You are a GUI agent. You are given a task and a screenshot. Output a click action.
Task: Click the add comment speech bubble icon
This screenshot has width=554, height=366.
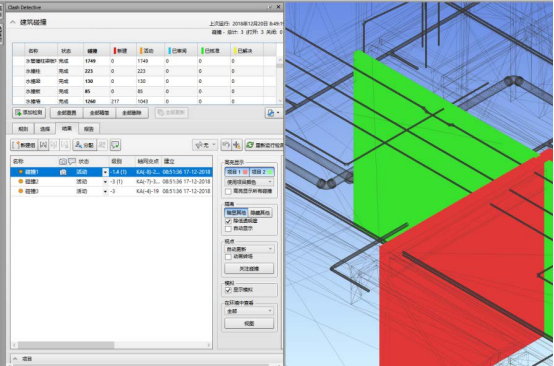click(x=115, y=145)
